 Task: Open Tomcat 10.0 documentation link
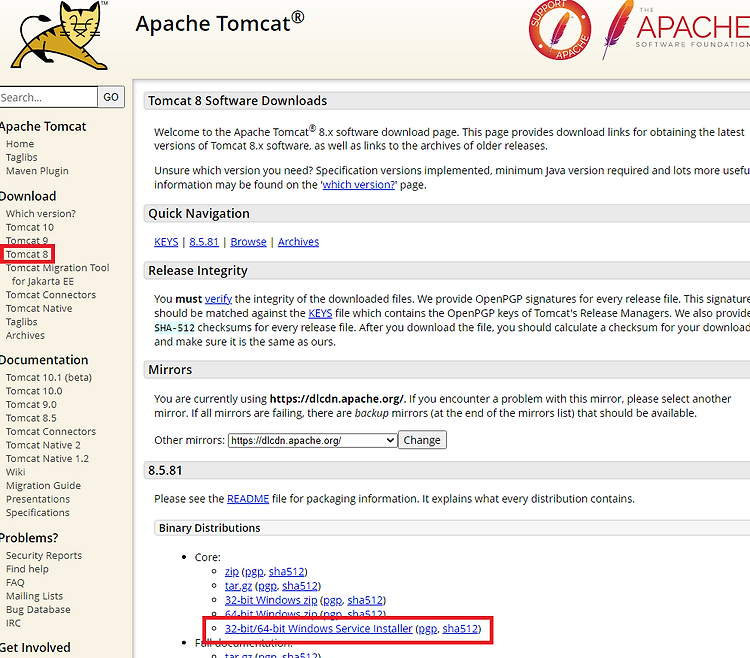coord(34,391)
